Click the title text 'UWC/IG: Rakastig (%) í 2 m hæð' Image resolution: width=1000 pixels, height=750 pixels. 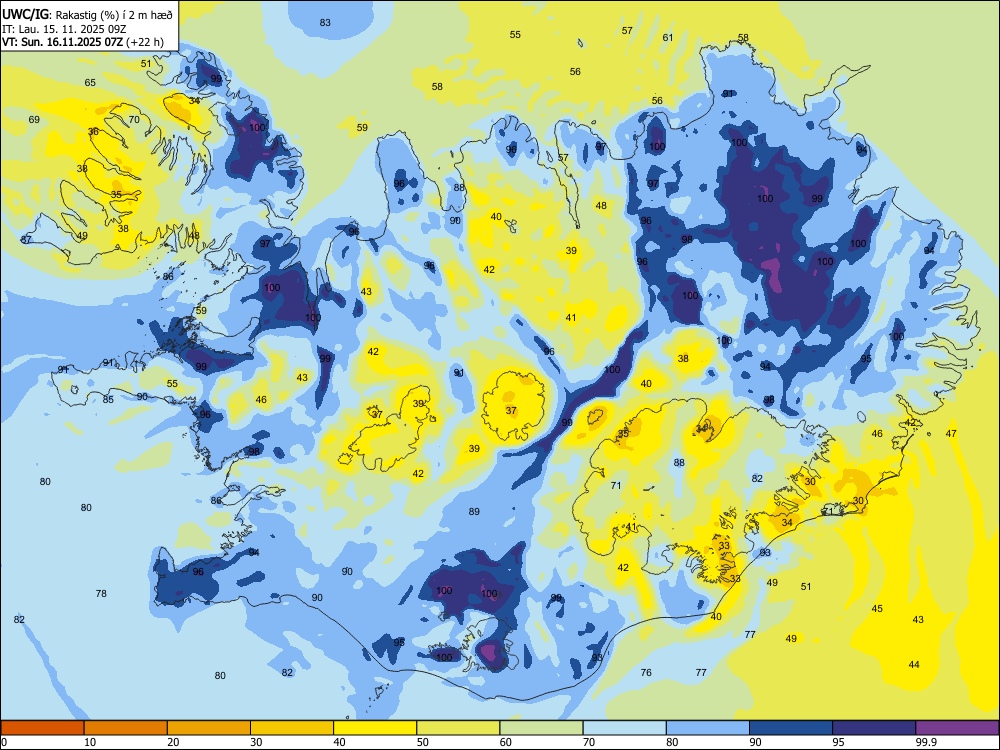pos(87,15)
